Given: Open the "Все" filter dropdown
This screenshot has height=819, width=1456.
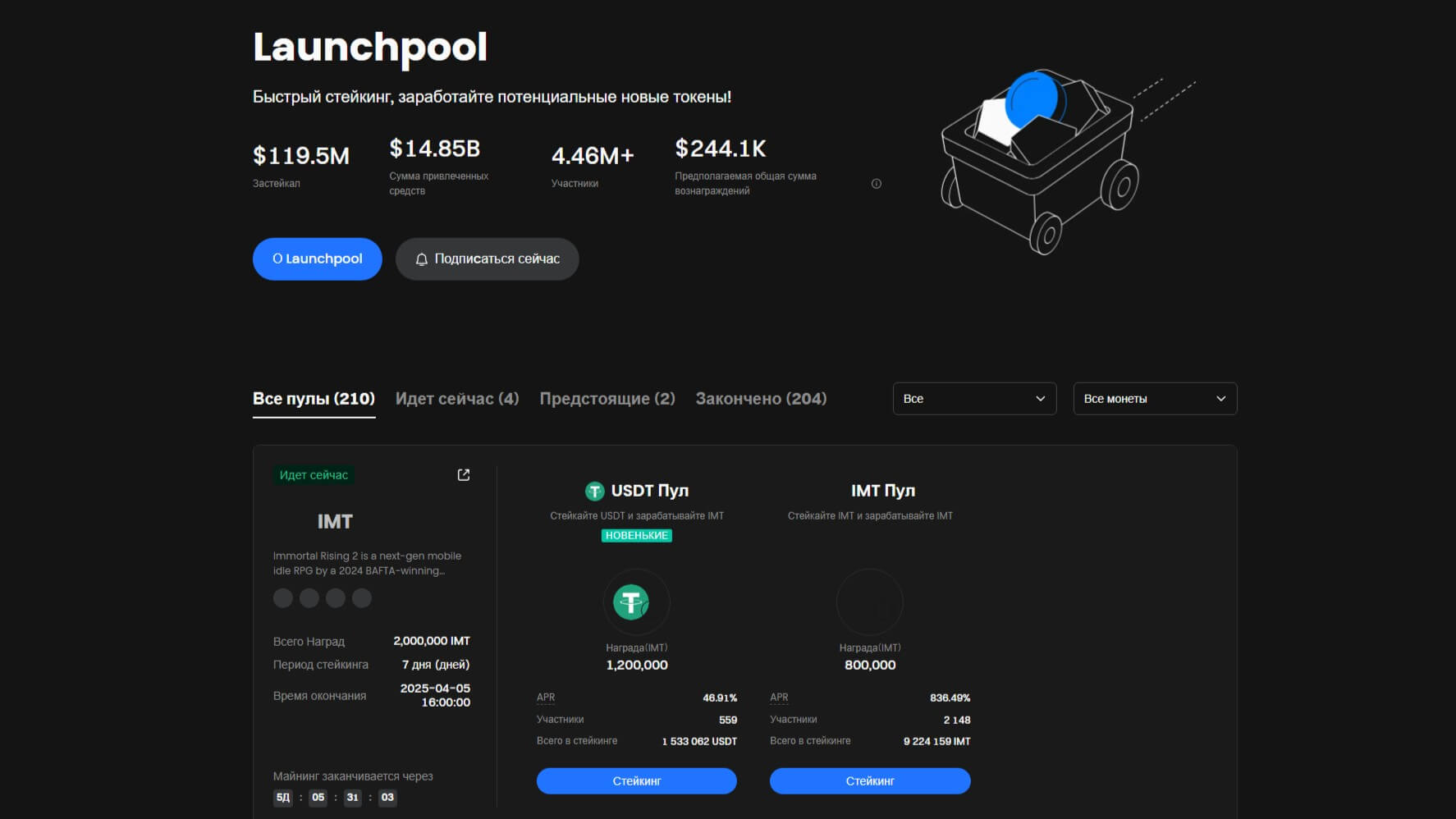Looking at the screenshot, I should (974, 399).
